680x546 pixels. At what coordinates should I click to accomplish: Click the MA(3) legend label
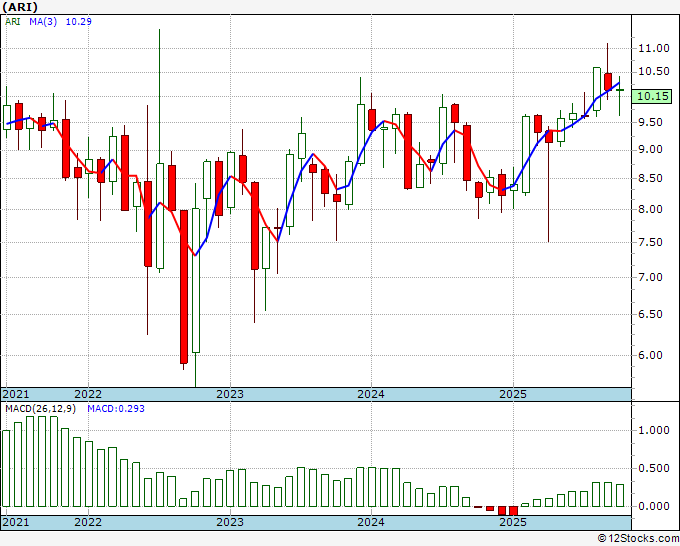coord(43,22)
